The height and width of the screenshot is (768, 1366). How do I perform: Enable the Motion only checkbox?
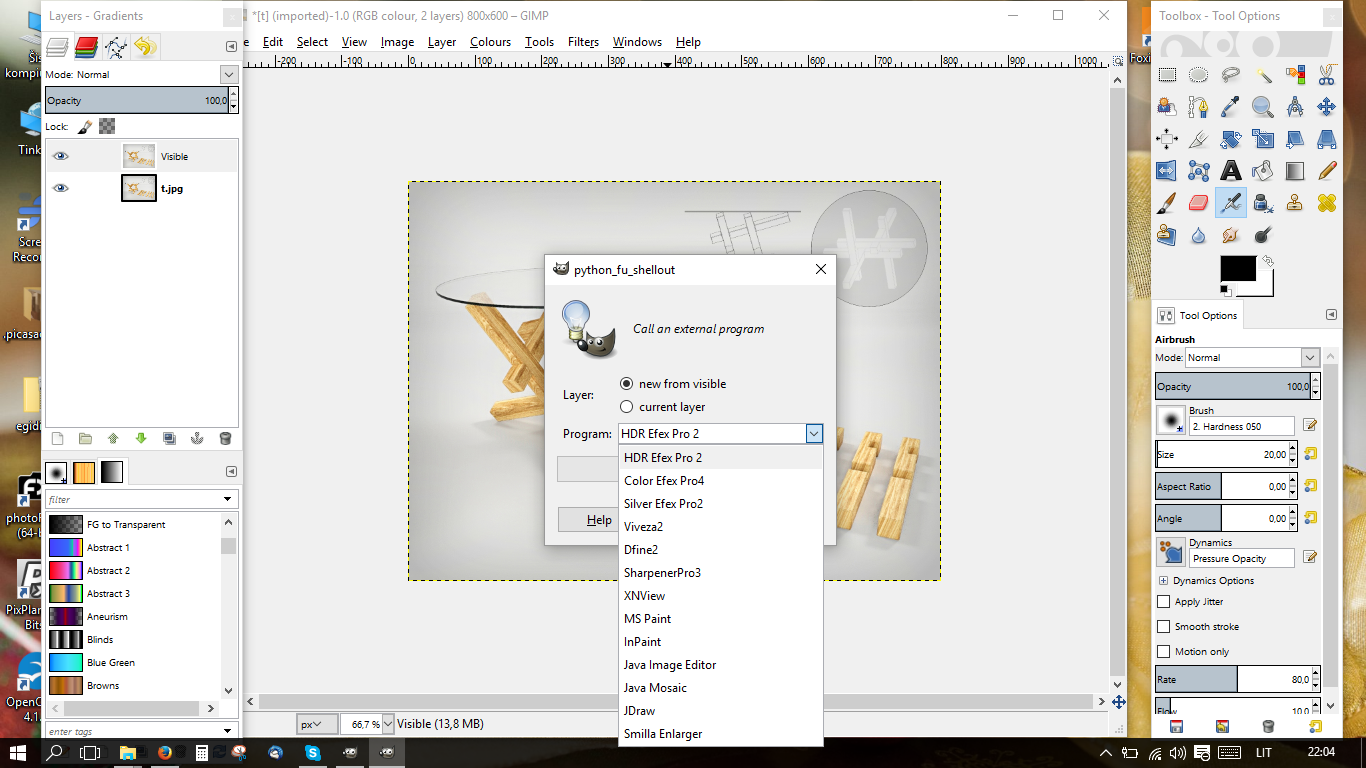pos(1163,652)
